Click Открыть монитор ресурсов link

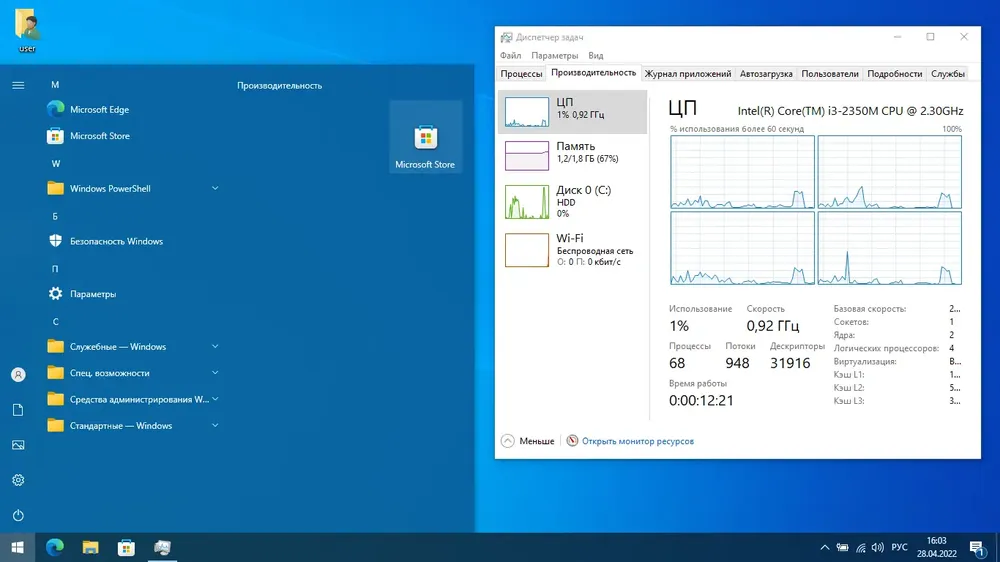point(637,441)
